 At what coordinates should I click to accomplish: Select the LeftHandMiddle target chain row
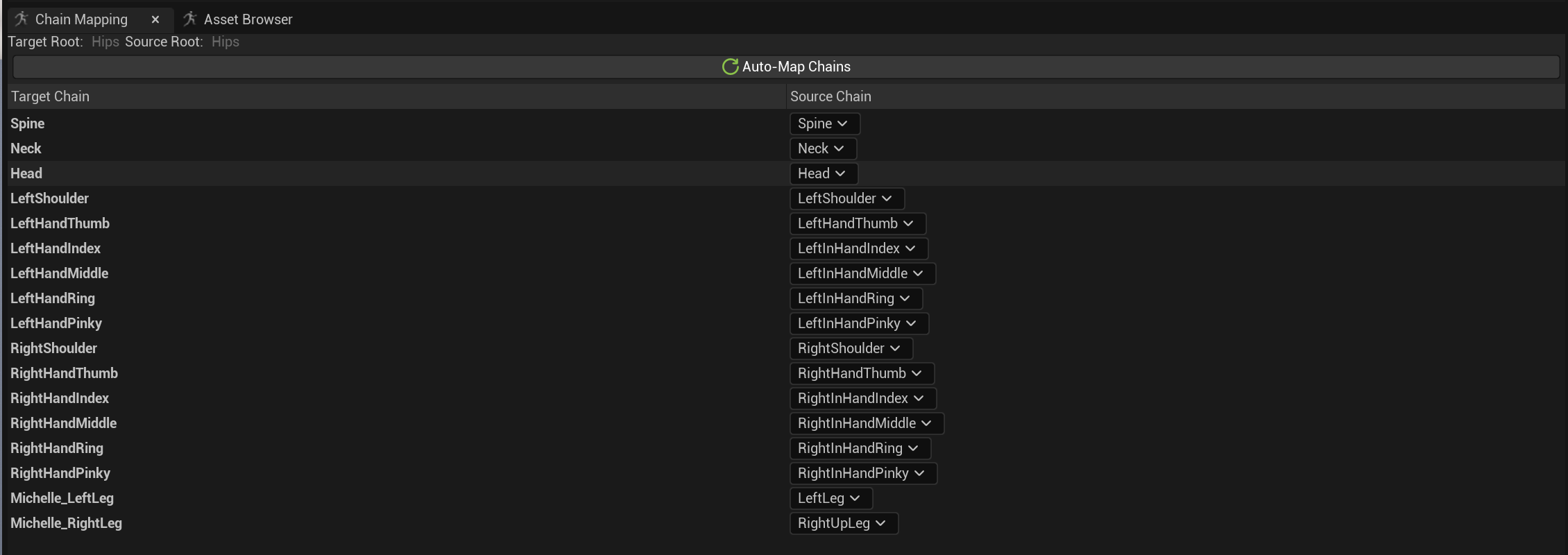[x=786, y=273]
